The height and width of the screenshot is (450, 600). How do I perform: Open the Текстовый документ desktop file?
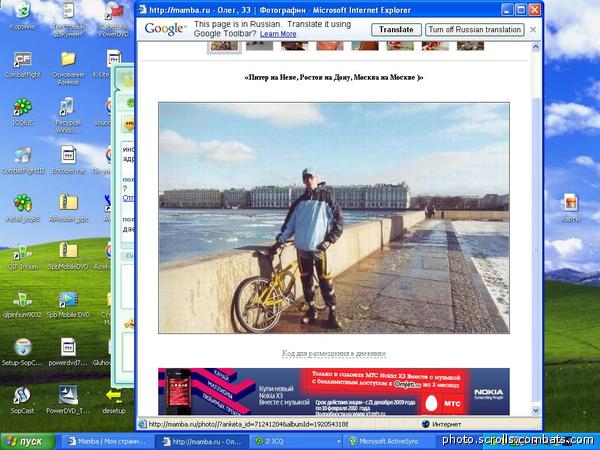pos(68,19)
